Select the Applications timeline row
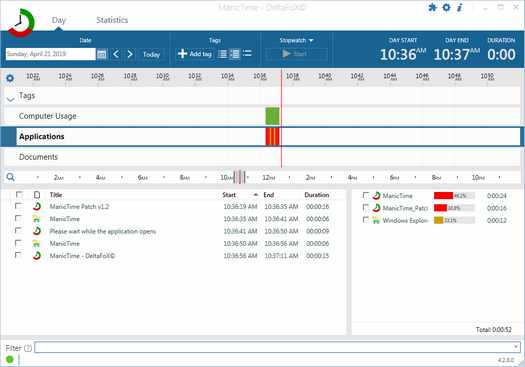The height and width of the screenshot is (367, 525). pos(262,137)
